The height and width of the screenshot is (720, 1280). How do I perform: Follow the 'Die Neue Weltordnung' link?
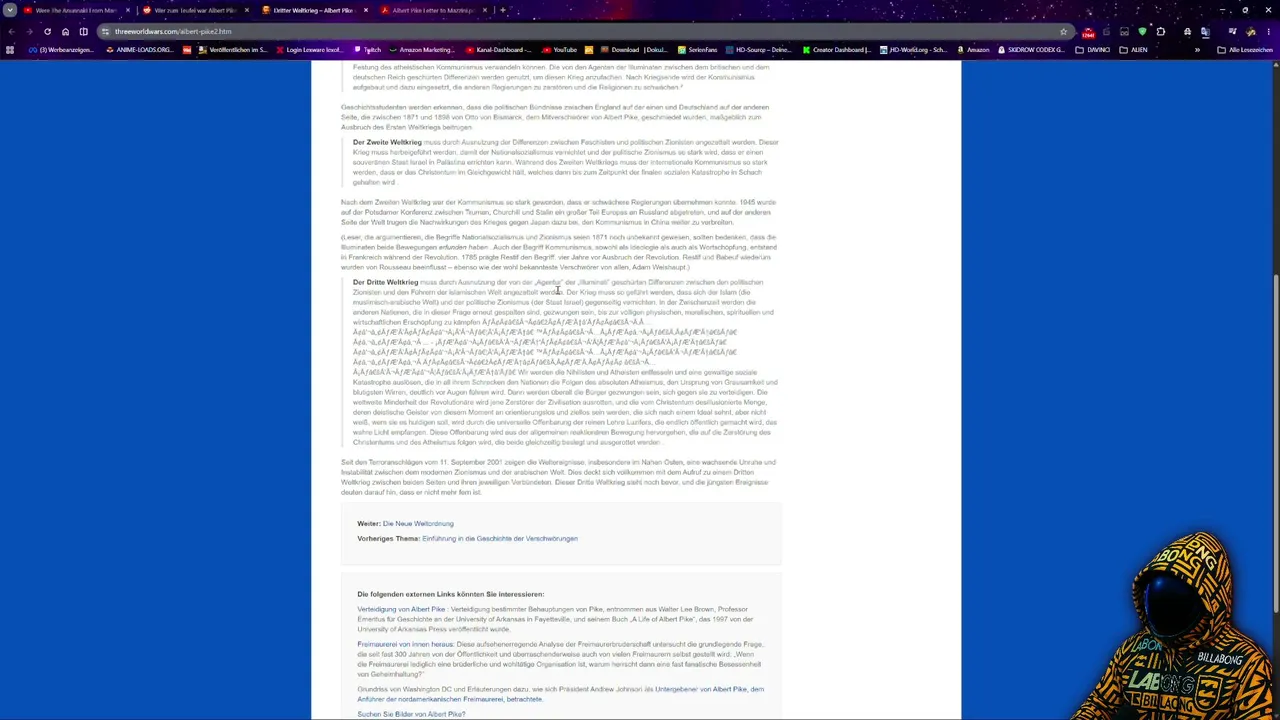click(418, 523)
